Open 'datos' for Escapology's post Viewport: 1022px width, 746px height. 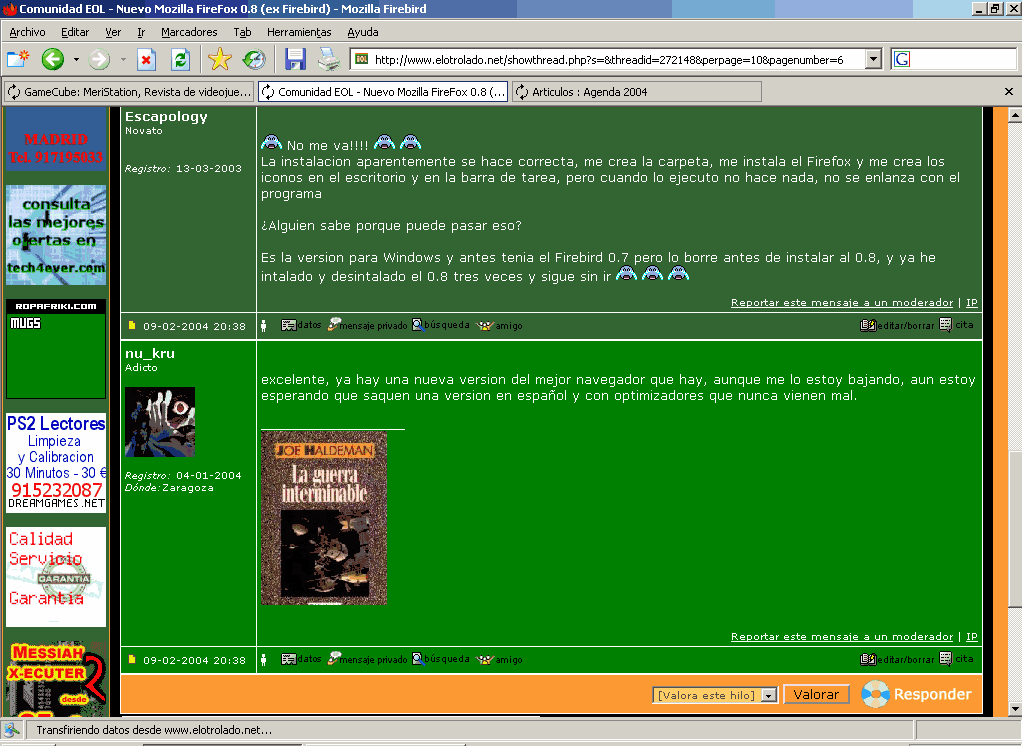click(x=301, y=325)
